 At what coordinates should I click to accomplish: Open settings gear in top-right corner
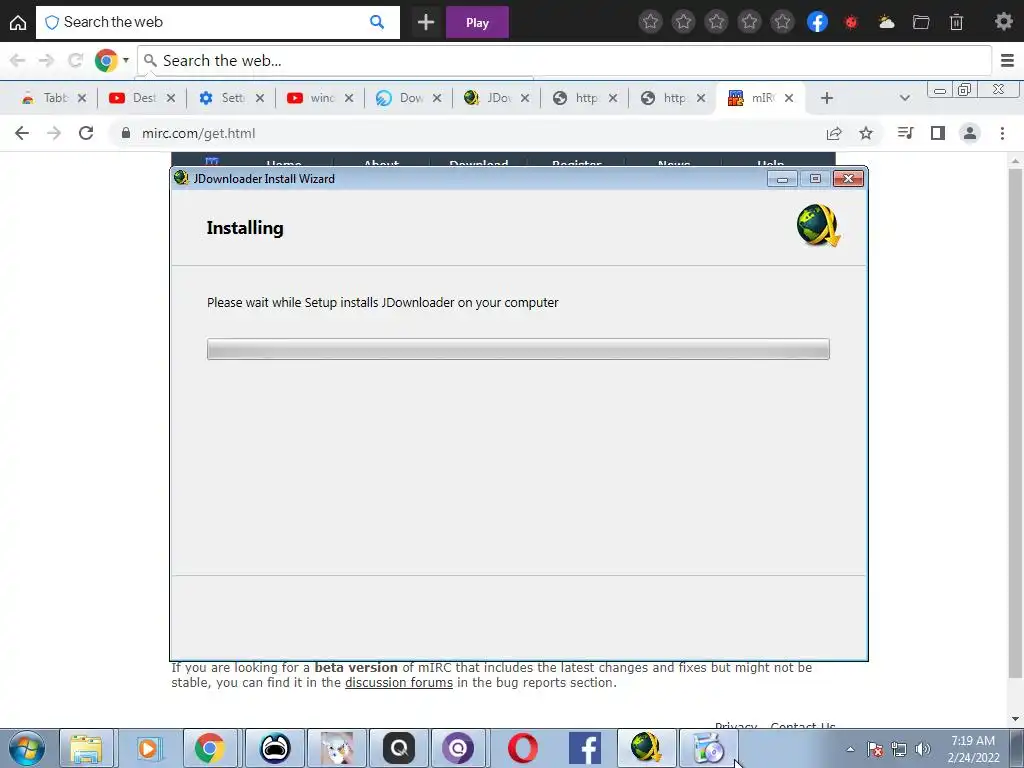[x=1003, y=22]
